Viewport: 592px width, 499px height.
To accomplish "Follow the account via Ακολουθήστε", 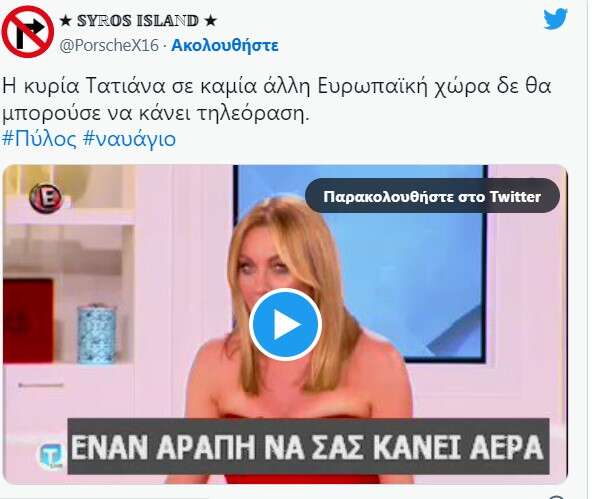I will 225,46.
